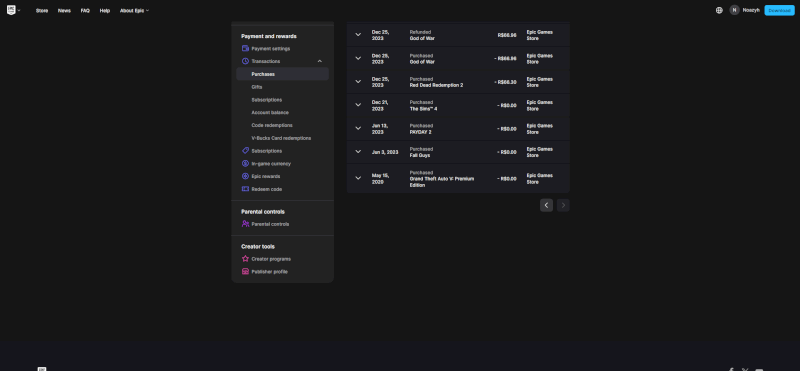Screen dimensions: 800x371
Task: Open the FAQ menu item
Action: [x=85, y=11]
